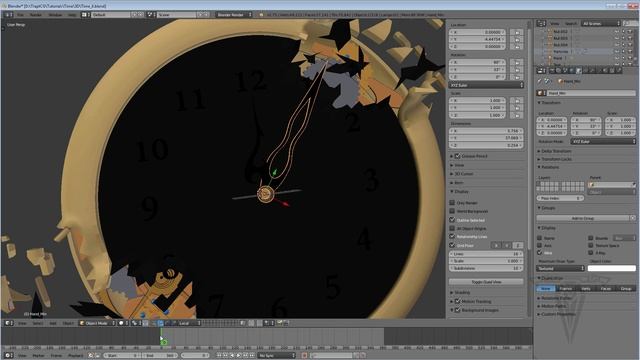Lock the Location X value in N panel
Viewport: 640px width, 360px height.
(517, 32)
